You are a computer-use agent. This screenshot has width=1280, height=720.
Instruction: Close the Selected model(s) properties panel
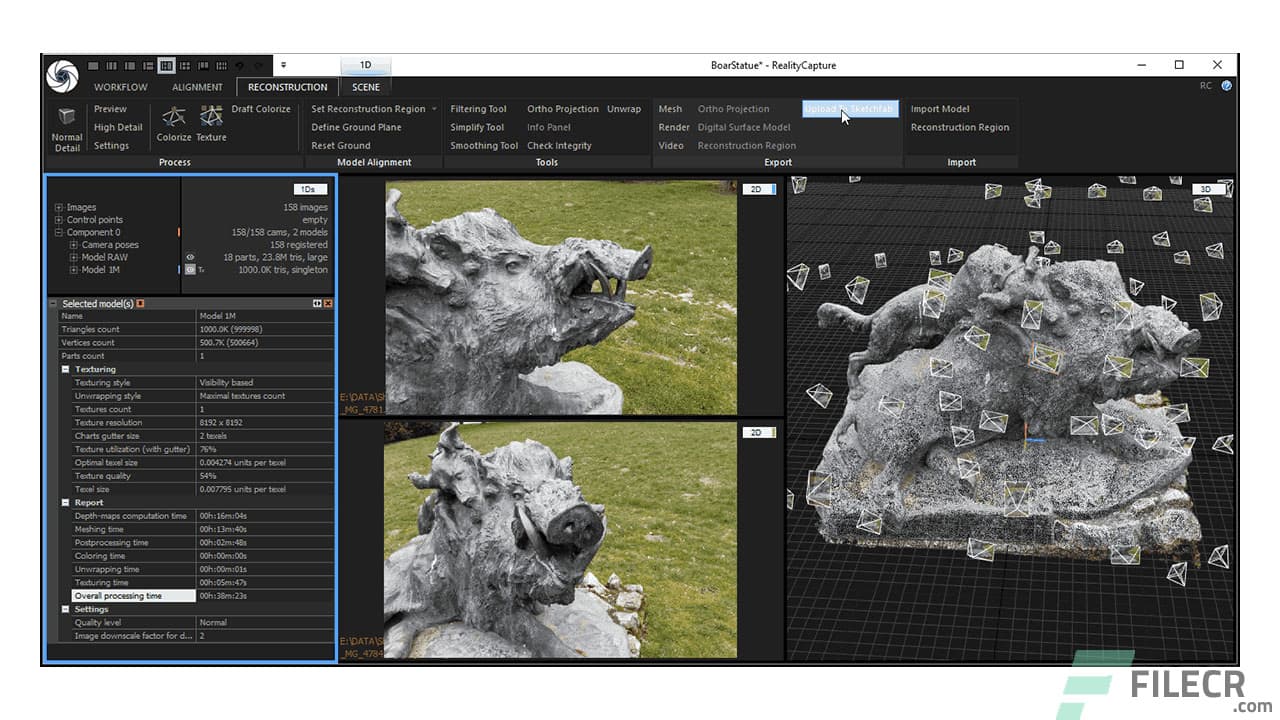tap(327, 303)
